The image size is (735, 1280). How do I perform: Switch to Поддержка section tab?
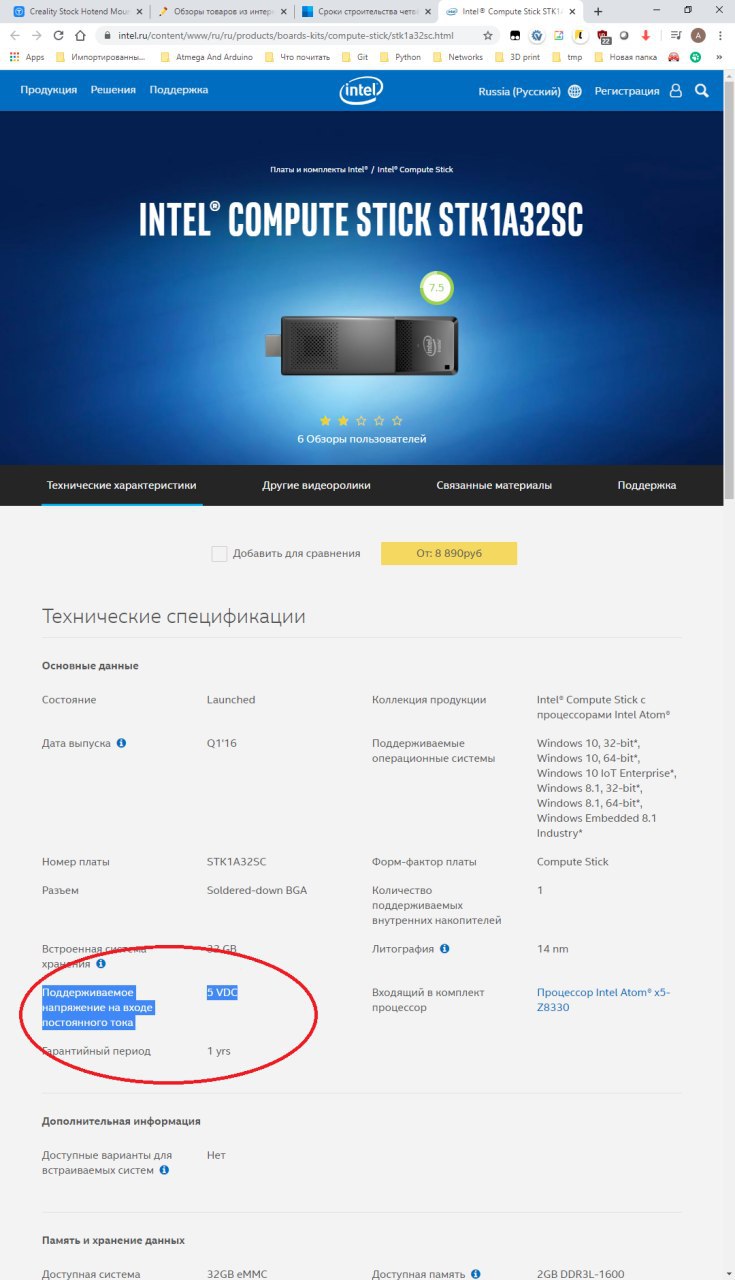tap(647, 485)
